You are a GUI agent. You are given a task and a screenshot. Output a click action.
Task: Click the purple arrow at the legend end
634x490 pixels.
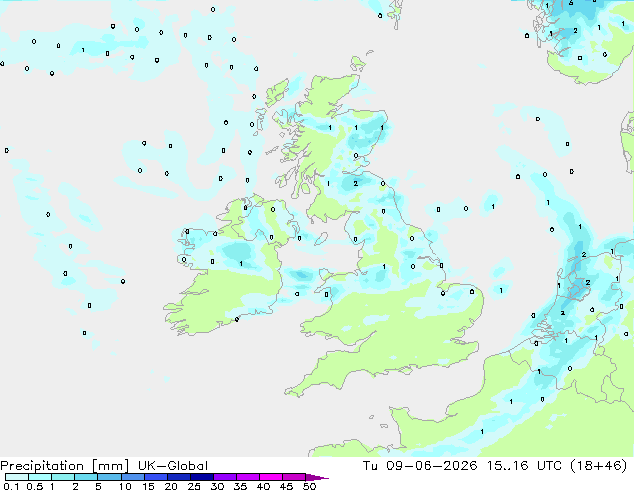pyautogui.click(x=317, y=477)
